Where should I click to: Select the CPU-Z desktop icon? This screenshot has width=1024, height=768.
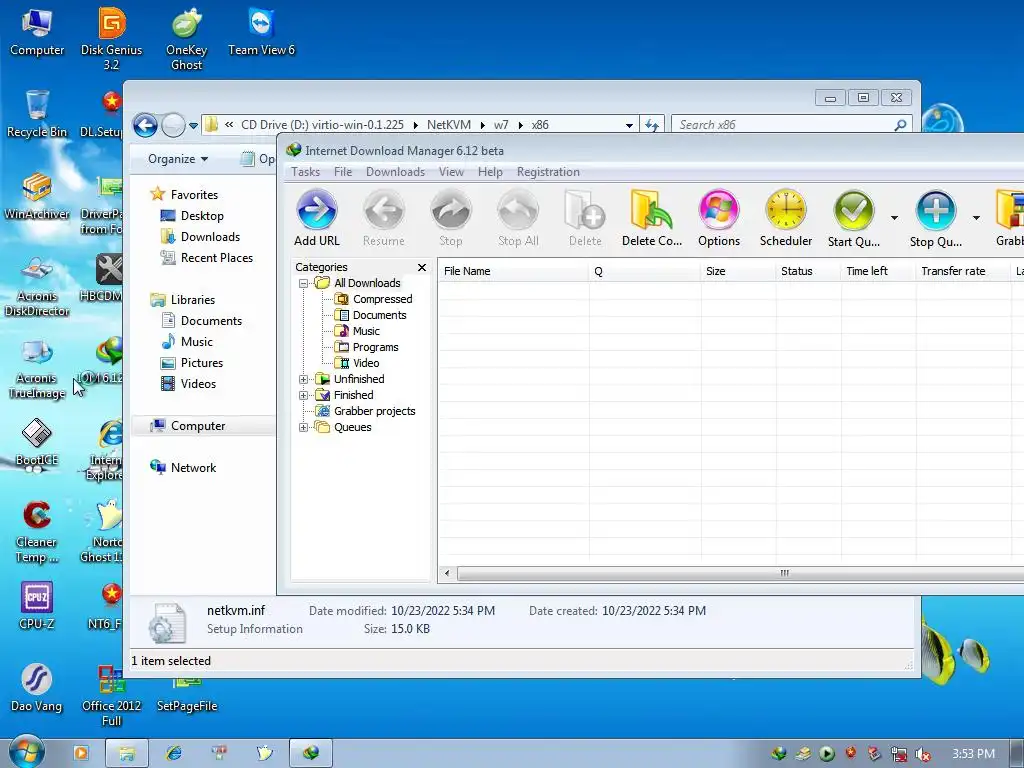(37, 605)
